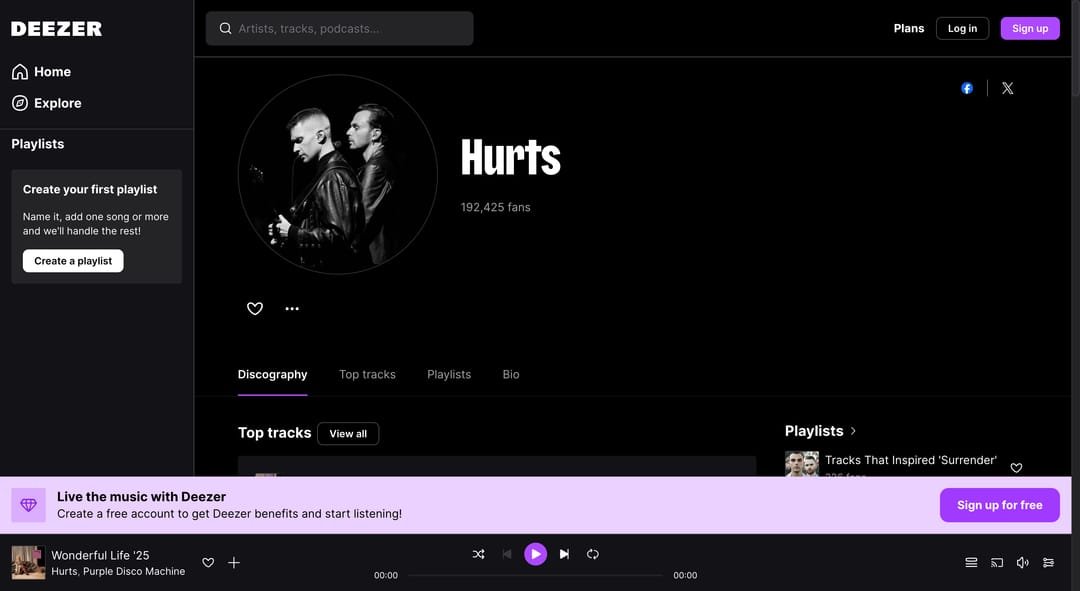Switch to the Playlists tab

[449, 375]
